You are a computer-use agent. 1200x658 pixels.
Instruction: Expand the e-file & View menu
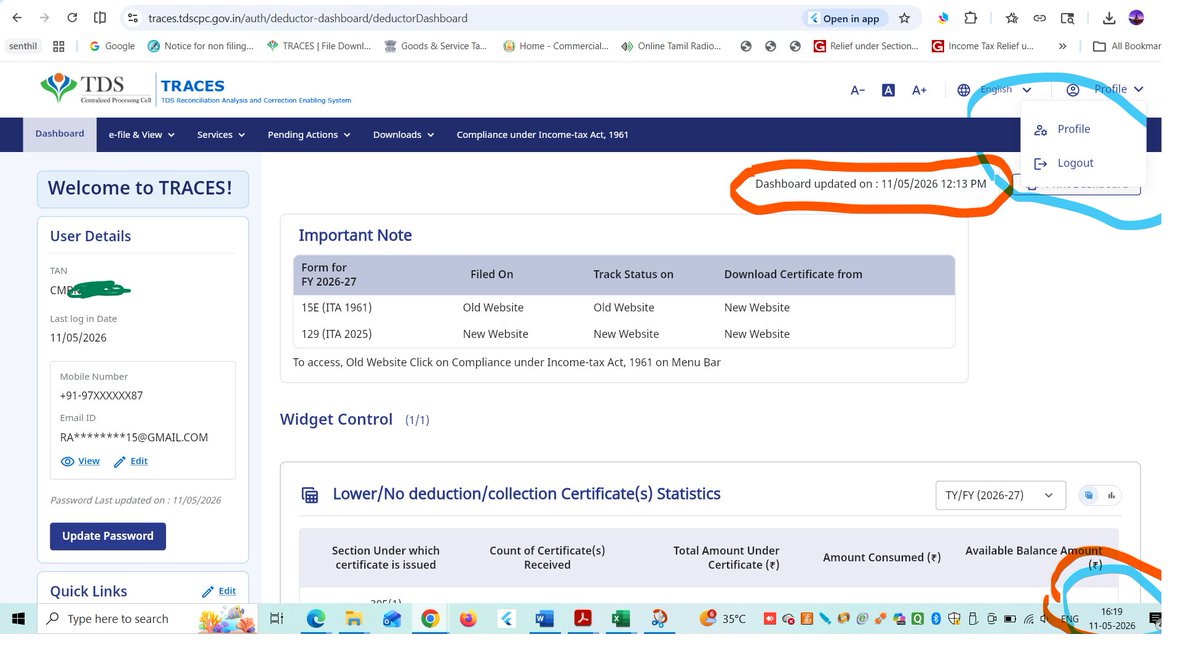142,135
